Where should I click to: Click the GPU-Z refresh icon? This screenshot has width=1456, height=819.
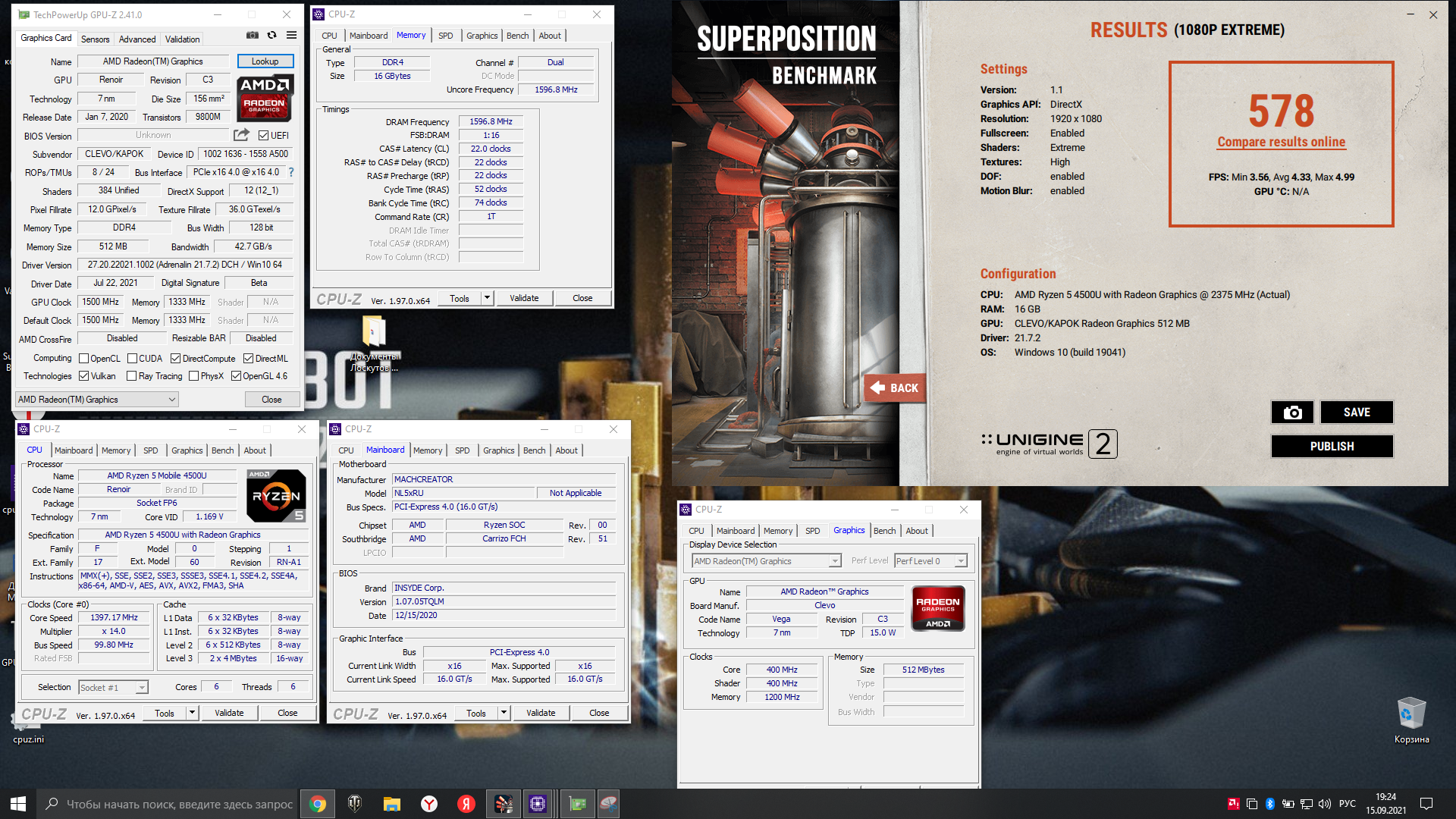click(271, 36)
